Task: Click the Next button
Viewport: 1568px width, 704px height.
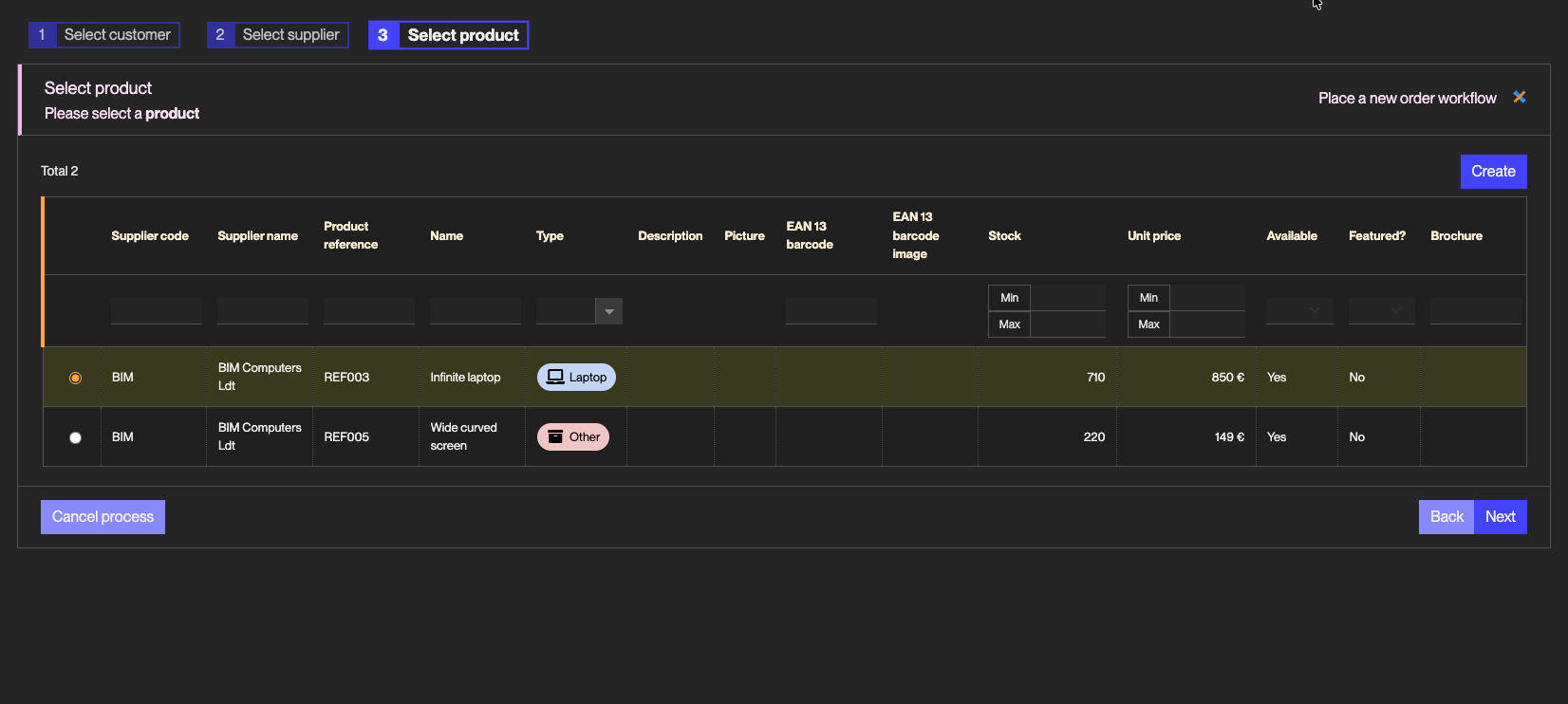Action: 1501,517
